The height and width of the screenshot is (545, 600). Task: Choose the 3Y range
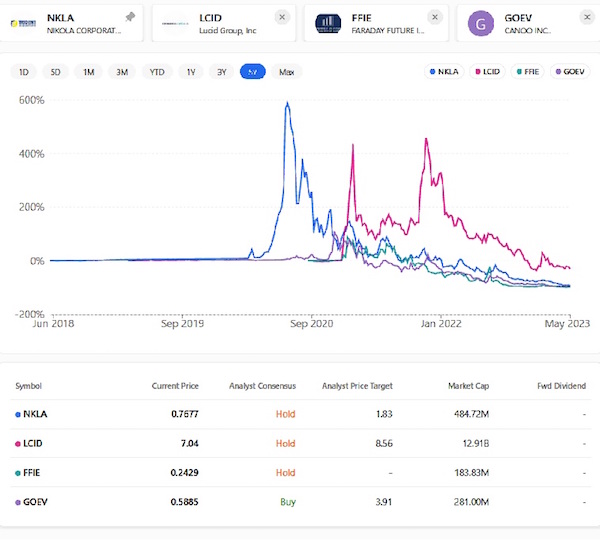click(x=222, y=72)
